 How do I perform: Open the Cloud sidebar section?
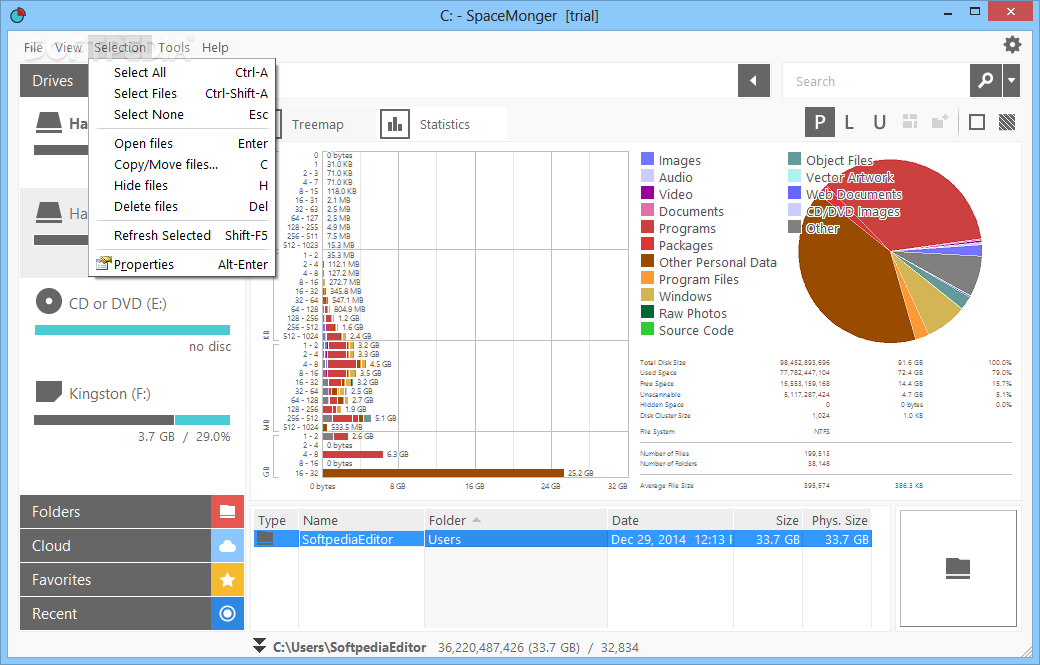[x=115, y=546]
